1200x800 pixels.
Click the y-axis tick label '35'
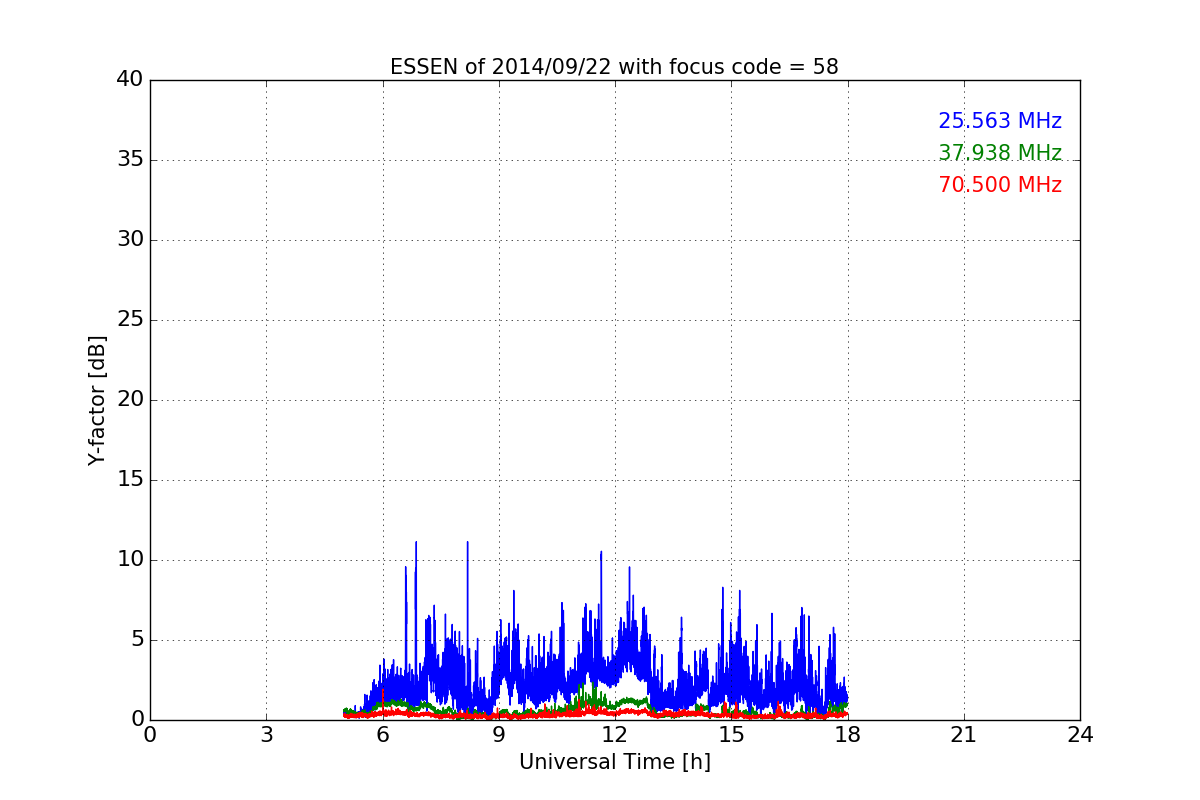pos(130,160)
